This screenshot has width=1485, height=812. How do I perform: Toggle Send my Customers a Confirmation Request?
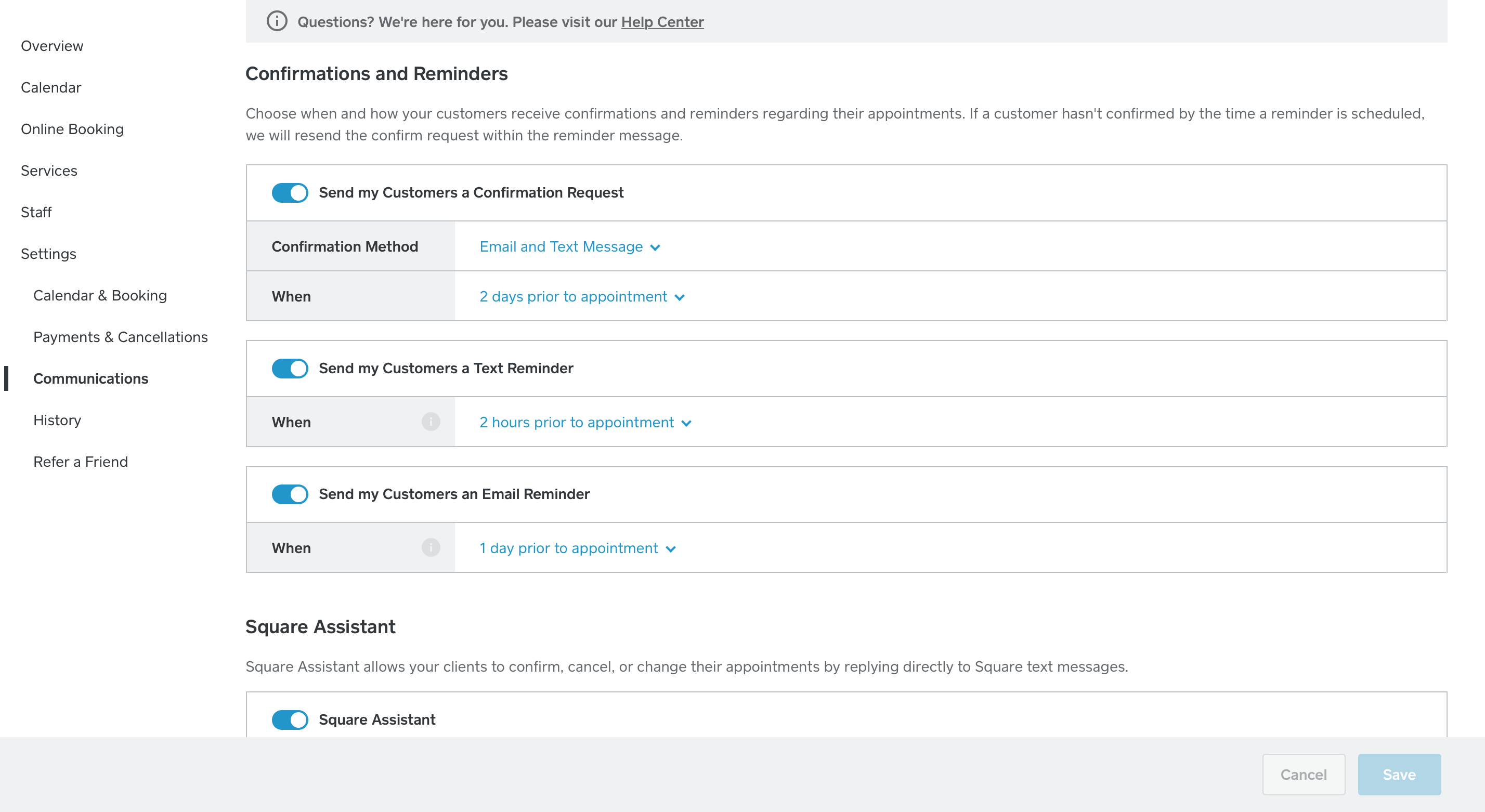(x=290, y=192)
